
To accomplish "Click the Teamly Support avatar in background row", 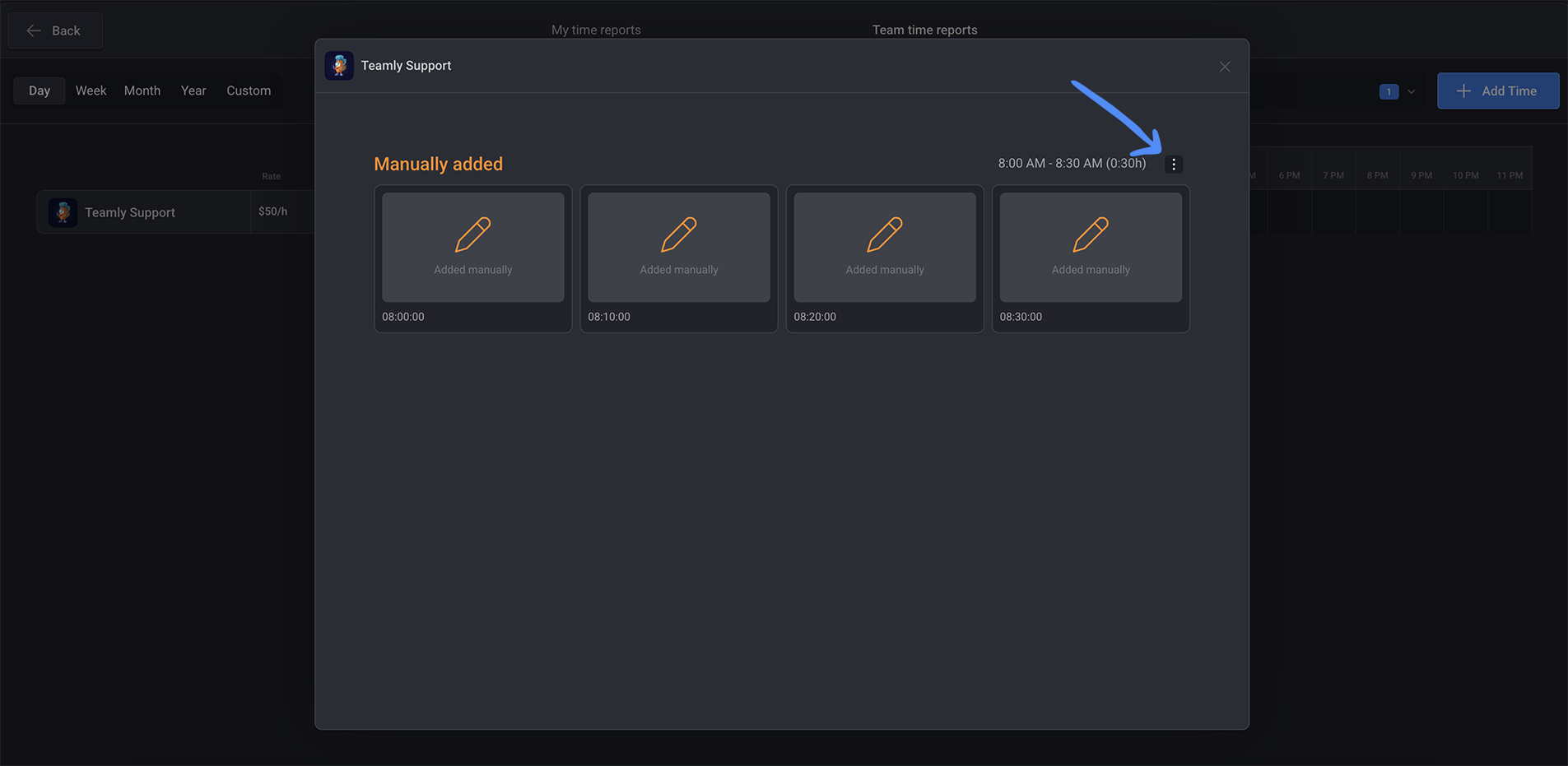I will click(x=63, y=212).
